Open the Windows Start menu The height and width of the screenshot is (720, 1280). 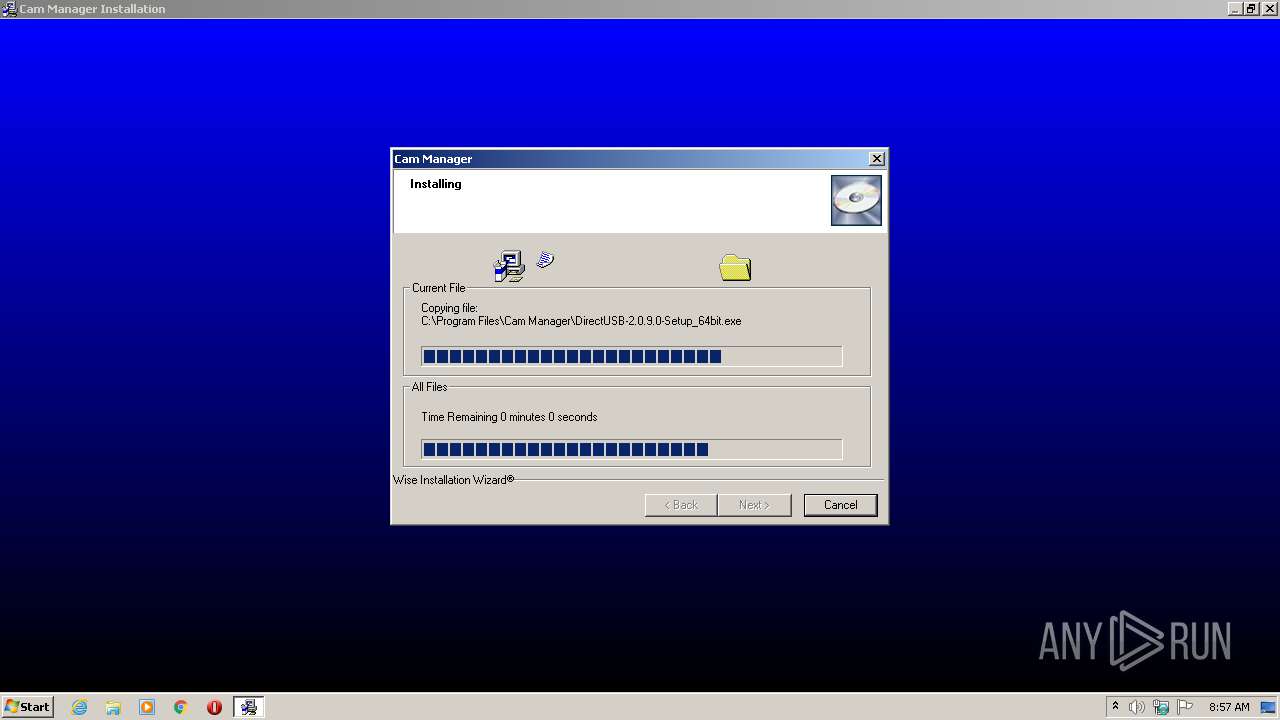click(x=28, y=707)
